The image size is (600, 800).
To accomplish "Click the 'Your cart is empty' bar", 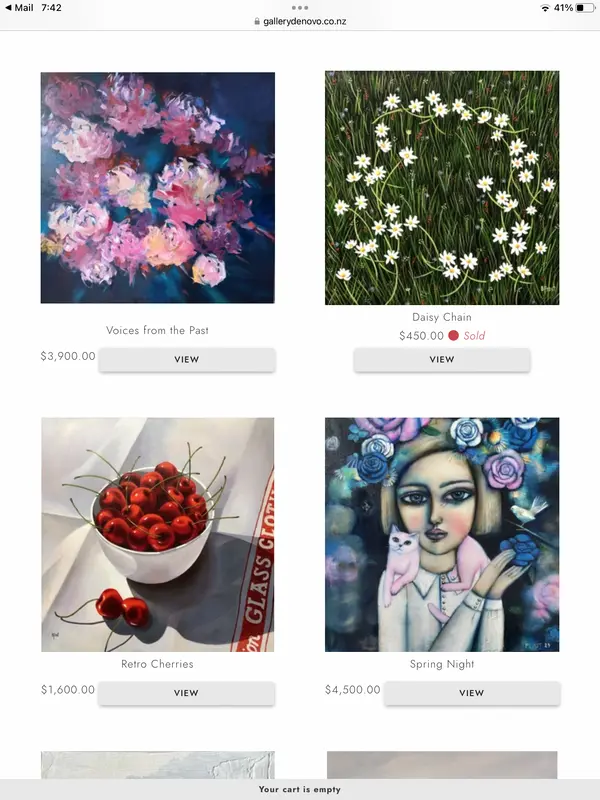I will [x=300, y=789].
